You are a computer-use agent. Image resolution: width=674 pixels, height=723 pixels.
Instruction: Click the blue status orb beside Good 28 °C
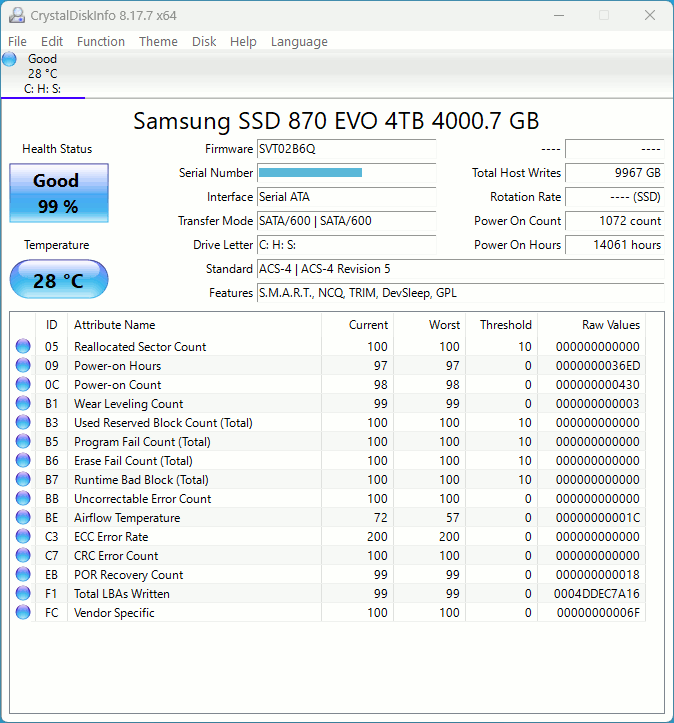pos(9,59)
